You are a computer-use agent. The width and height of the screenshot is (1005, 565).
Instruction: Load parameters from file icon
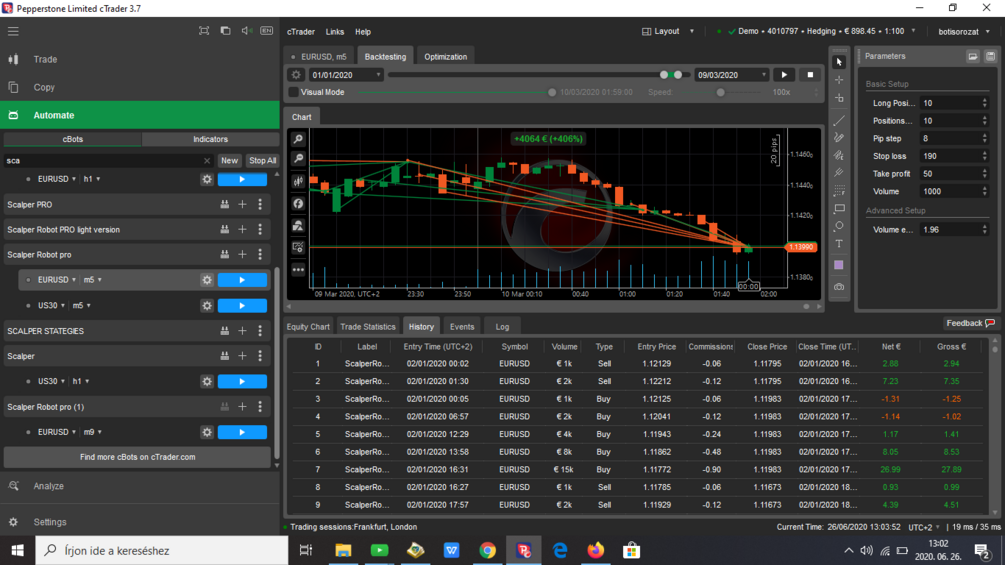973,56
